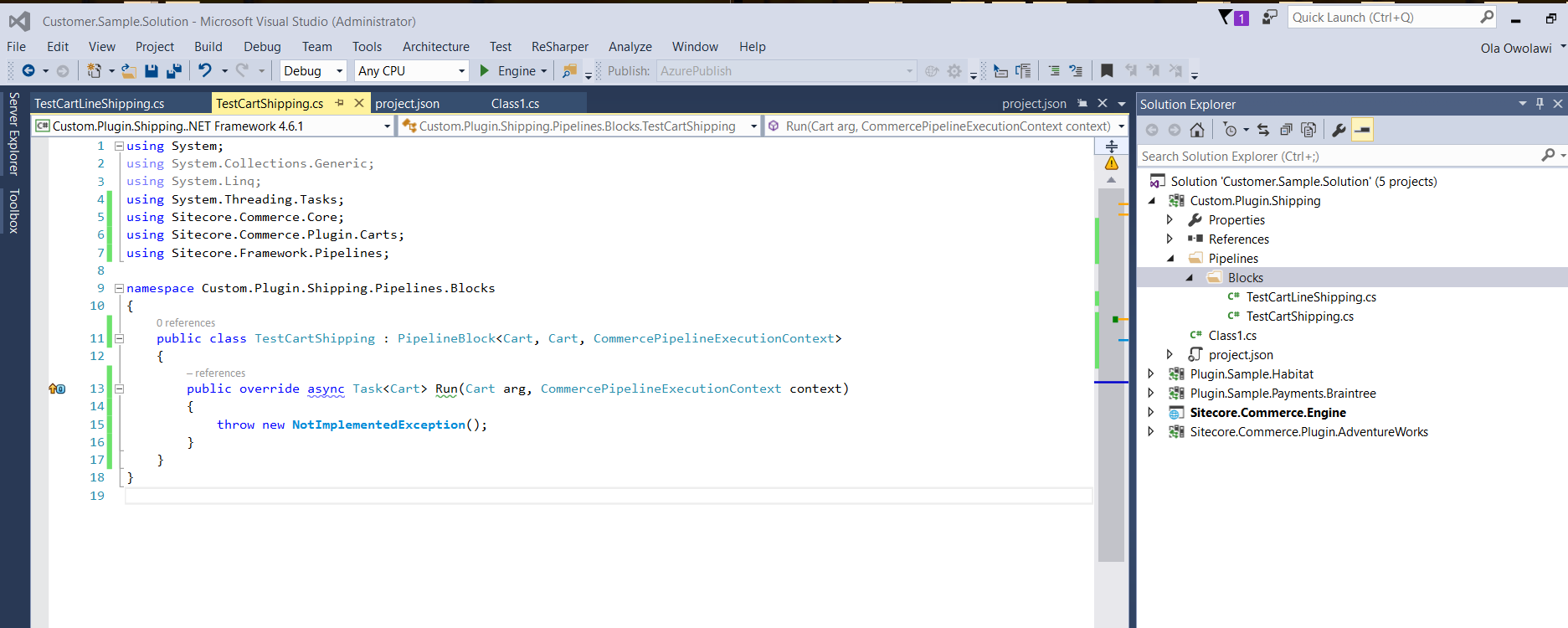This screenshot has height=628, width=1568.
Task: Expand the Plugin.Sample.Habitat project
Action: coord(1151,374)
